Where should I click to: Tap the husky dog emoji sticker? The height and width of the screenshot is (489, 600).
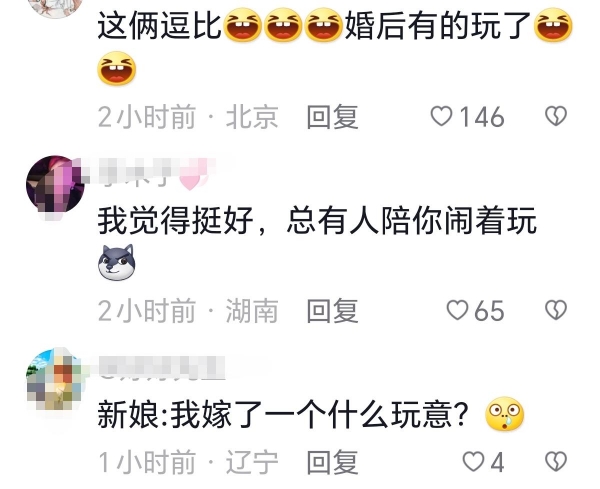[116, 262]
